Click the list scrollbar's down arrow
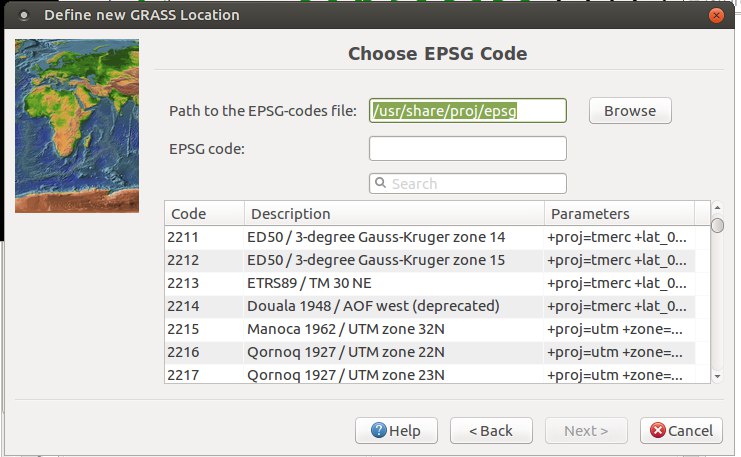This screenshot has width=741, height=457. point(717,376)
